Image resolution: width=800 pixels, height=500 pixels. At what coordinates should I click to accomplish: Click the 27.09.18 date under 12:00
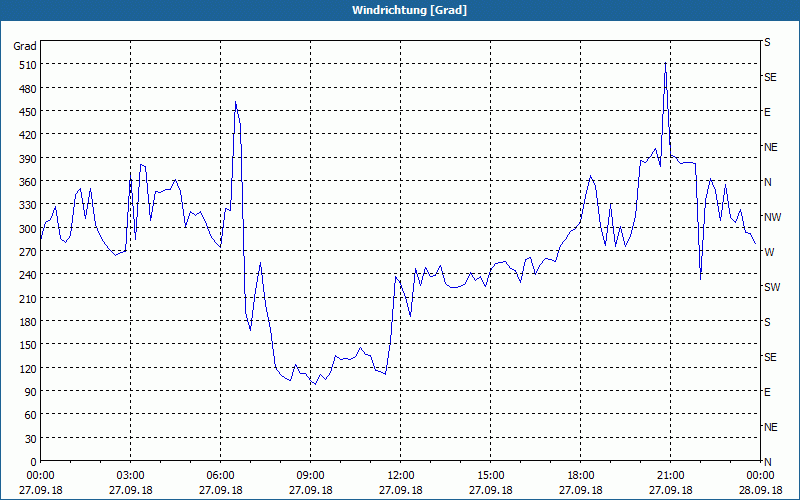[401, 490]
